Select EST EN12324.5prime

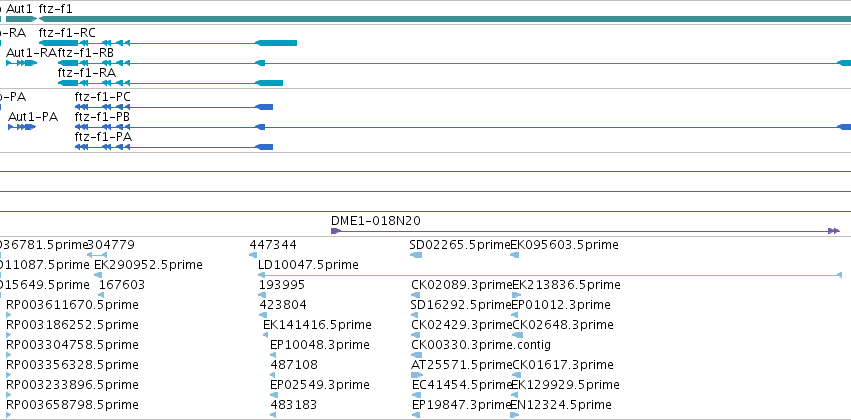[x=561, y=405]
